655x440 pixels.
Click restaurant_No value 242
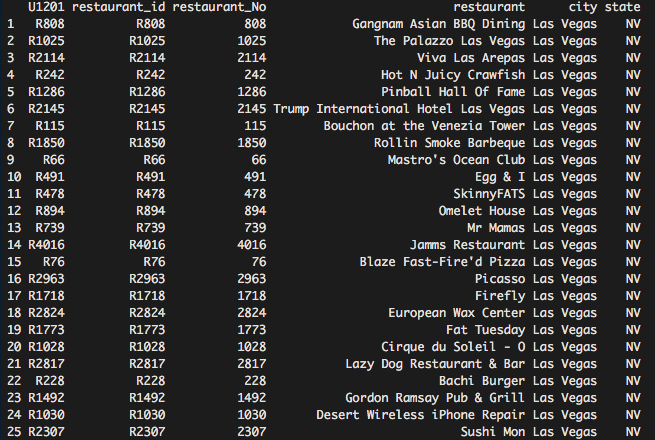click(255, 75)
